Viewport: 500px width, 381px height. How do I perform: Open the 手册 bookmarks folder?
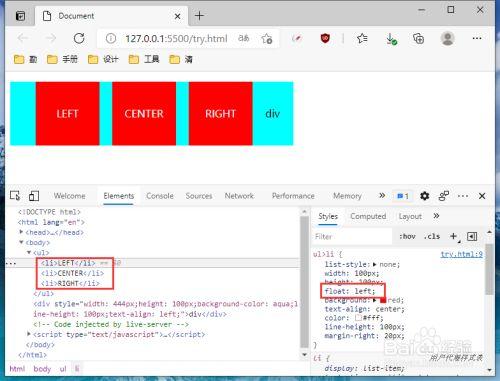tap(62, 59)
